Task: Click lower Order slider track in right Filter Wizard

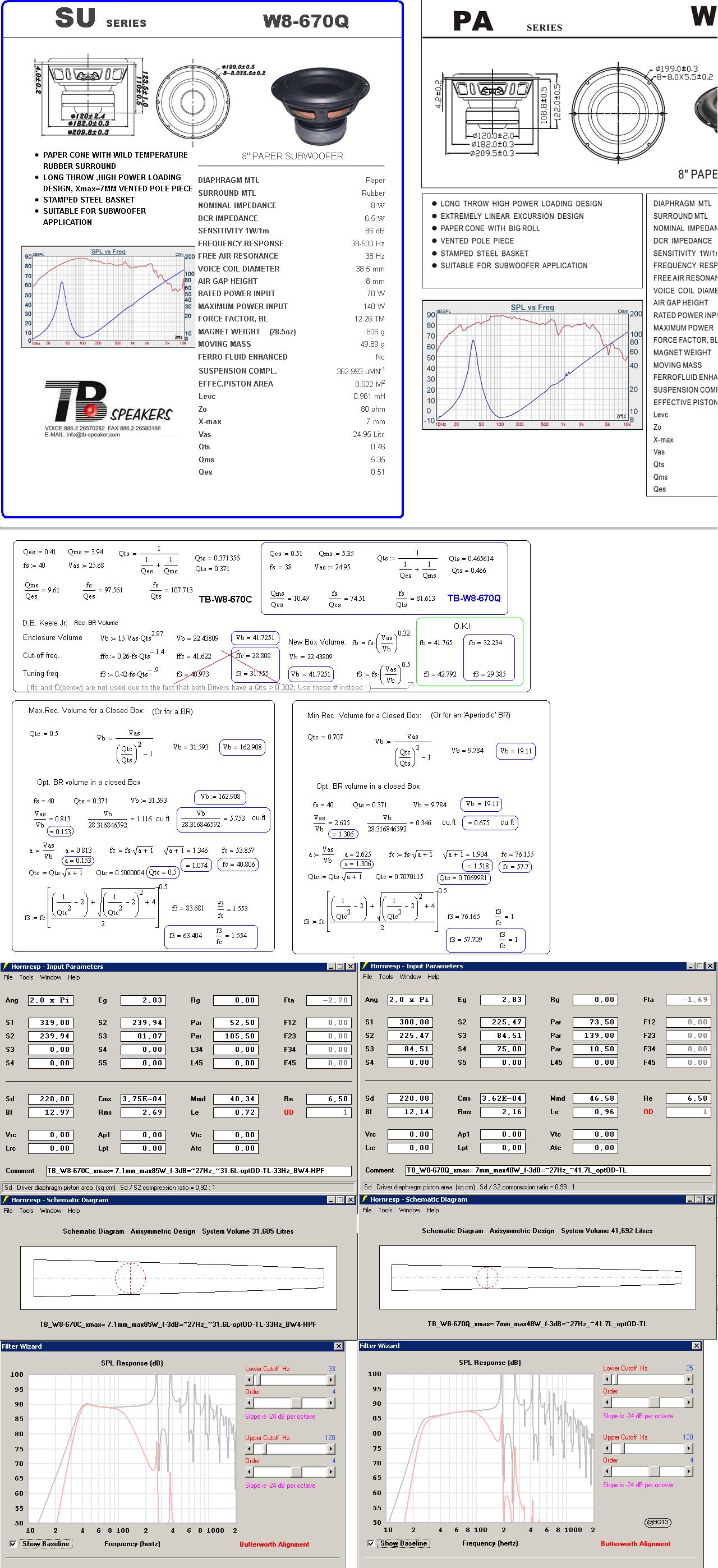Action: coord(647,1471)
